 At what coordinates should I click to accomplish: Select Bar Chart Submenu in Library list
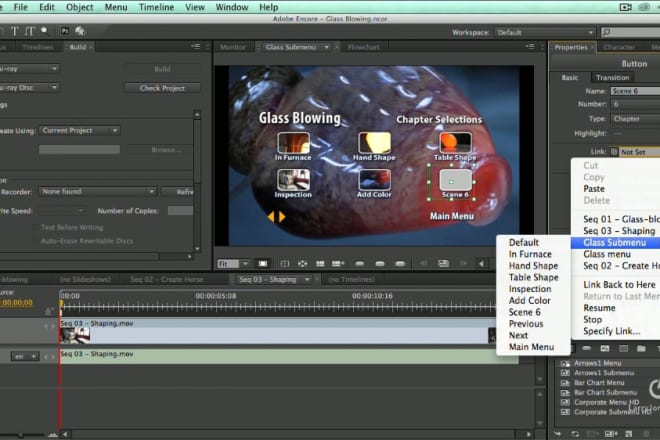click(x=605, y=392)
